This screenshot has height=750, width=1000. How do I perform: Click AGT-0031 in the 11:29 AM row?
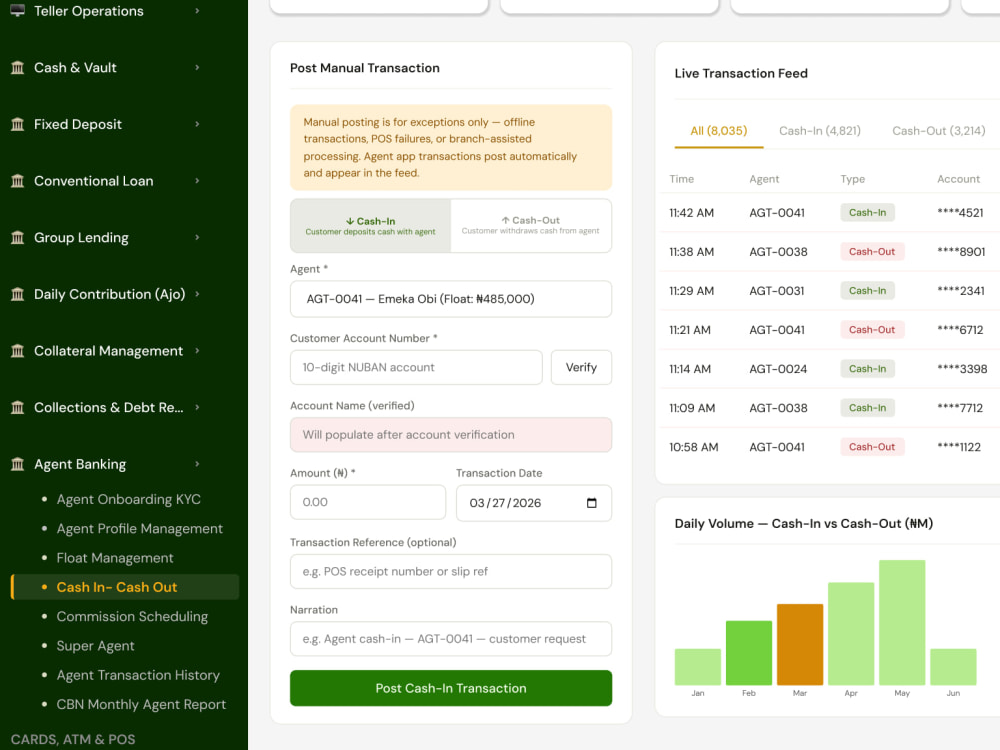pyautogui.click(x=777, y=291)
